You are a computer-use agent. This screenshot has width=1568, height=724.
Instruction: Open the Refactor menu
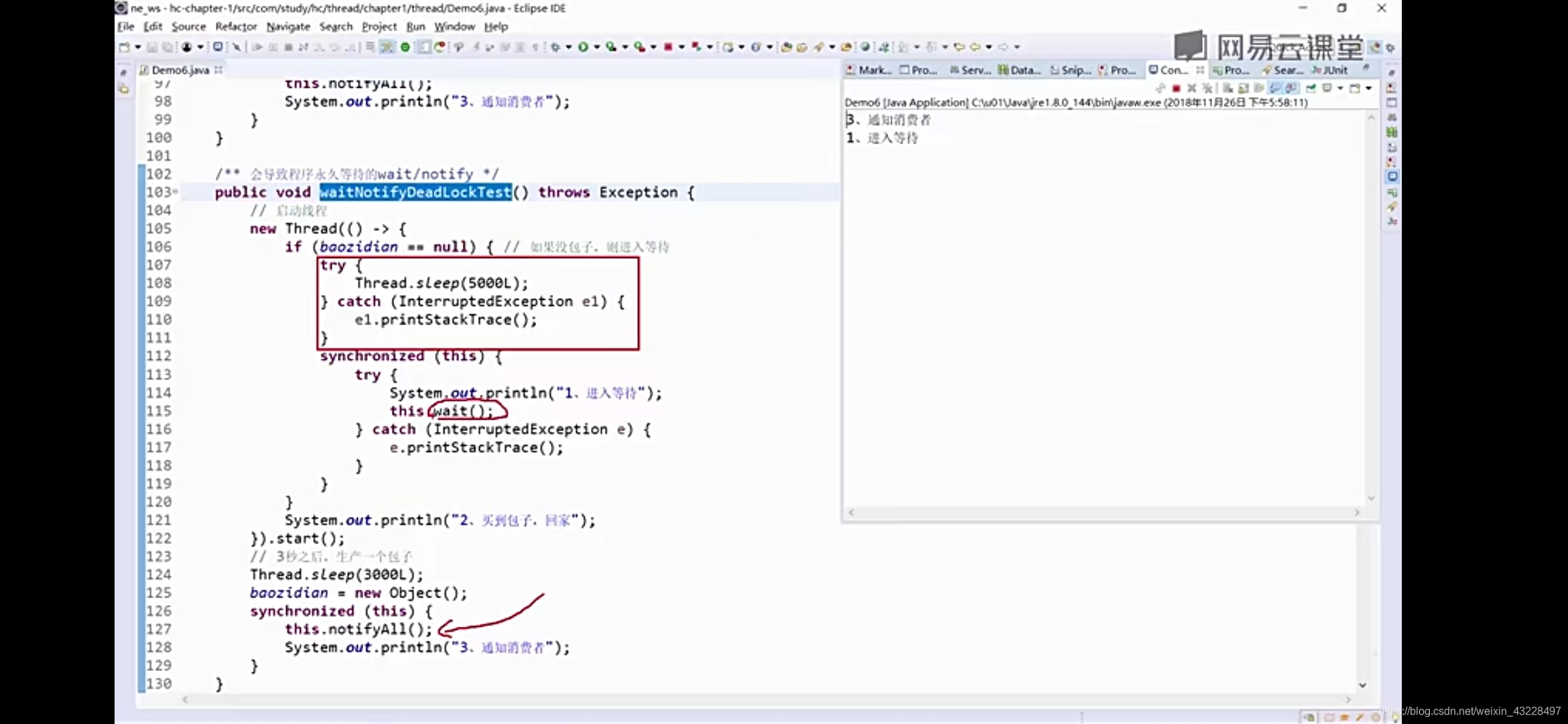tap(236, 27)
